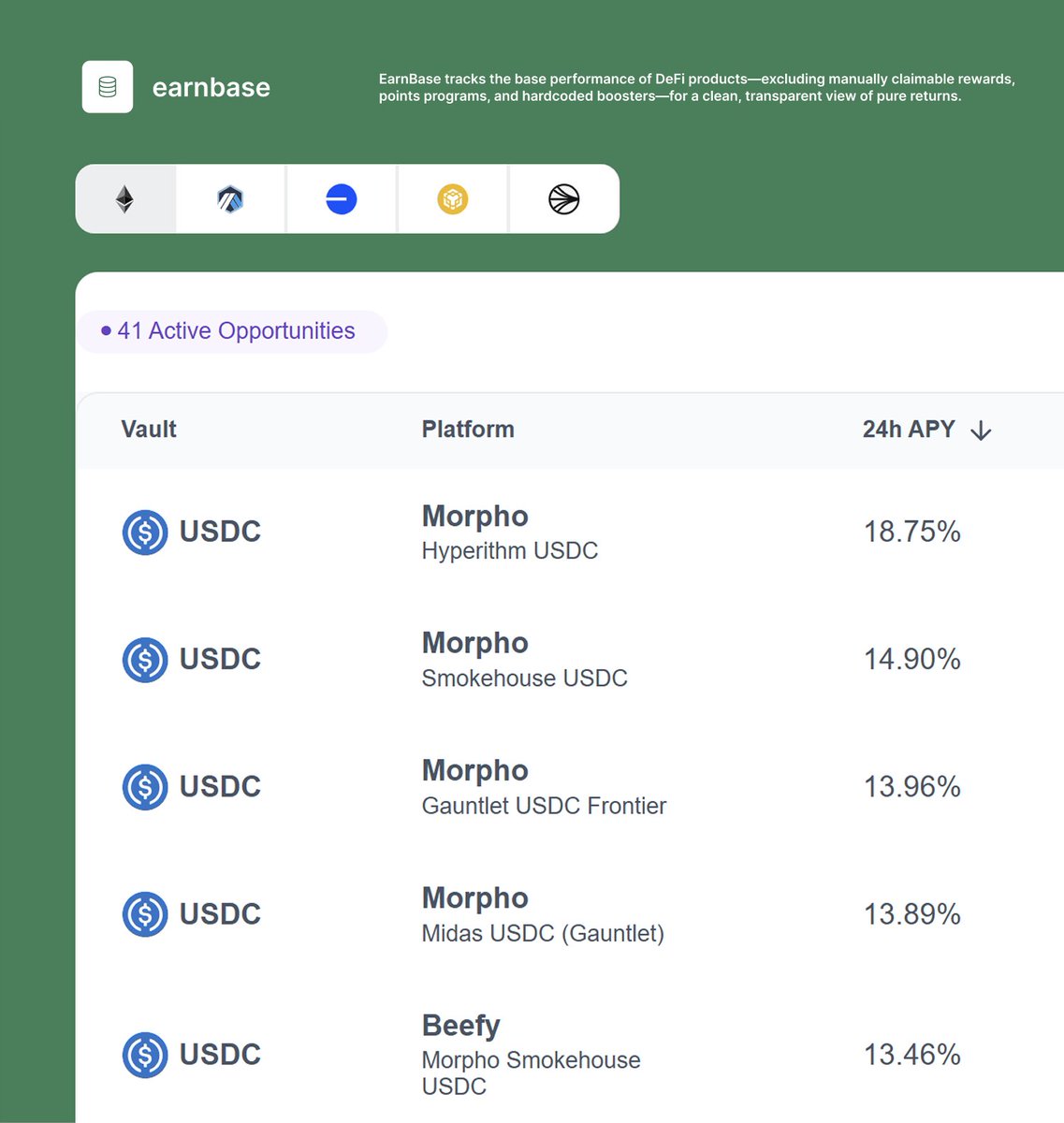This screenshot has height=1123, width=1064.
Task: Sort by the Vault column header
Action: click(x=149, y=430)
